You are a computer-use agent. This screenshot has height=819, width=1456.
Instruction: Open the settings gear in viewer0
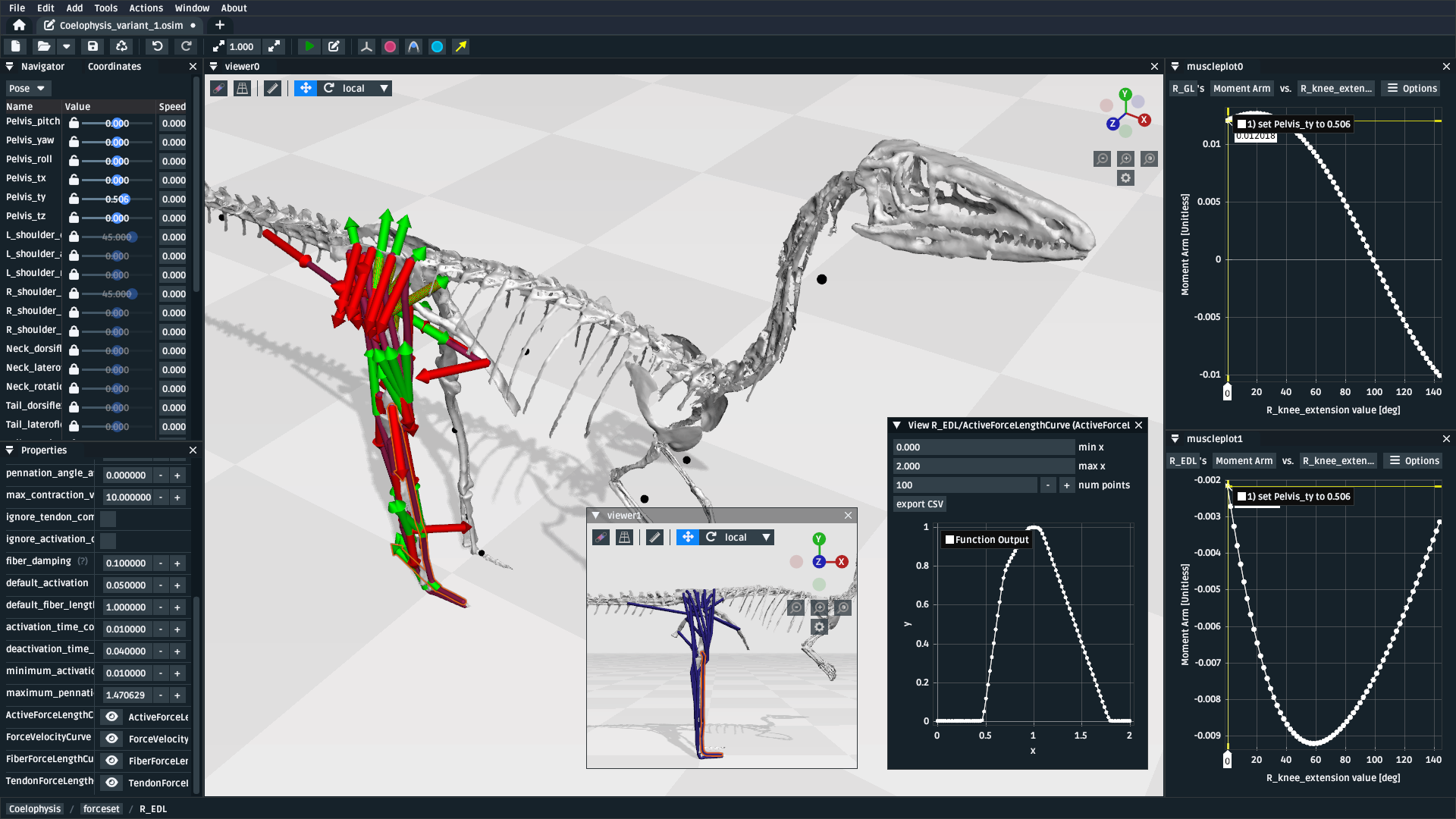1125,178
